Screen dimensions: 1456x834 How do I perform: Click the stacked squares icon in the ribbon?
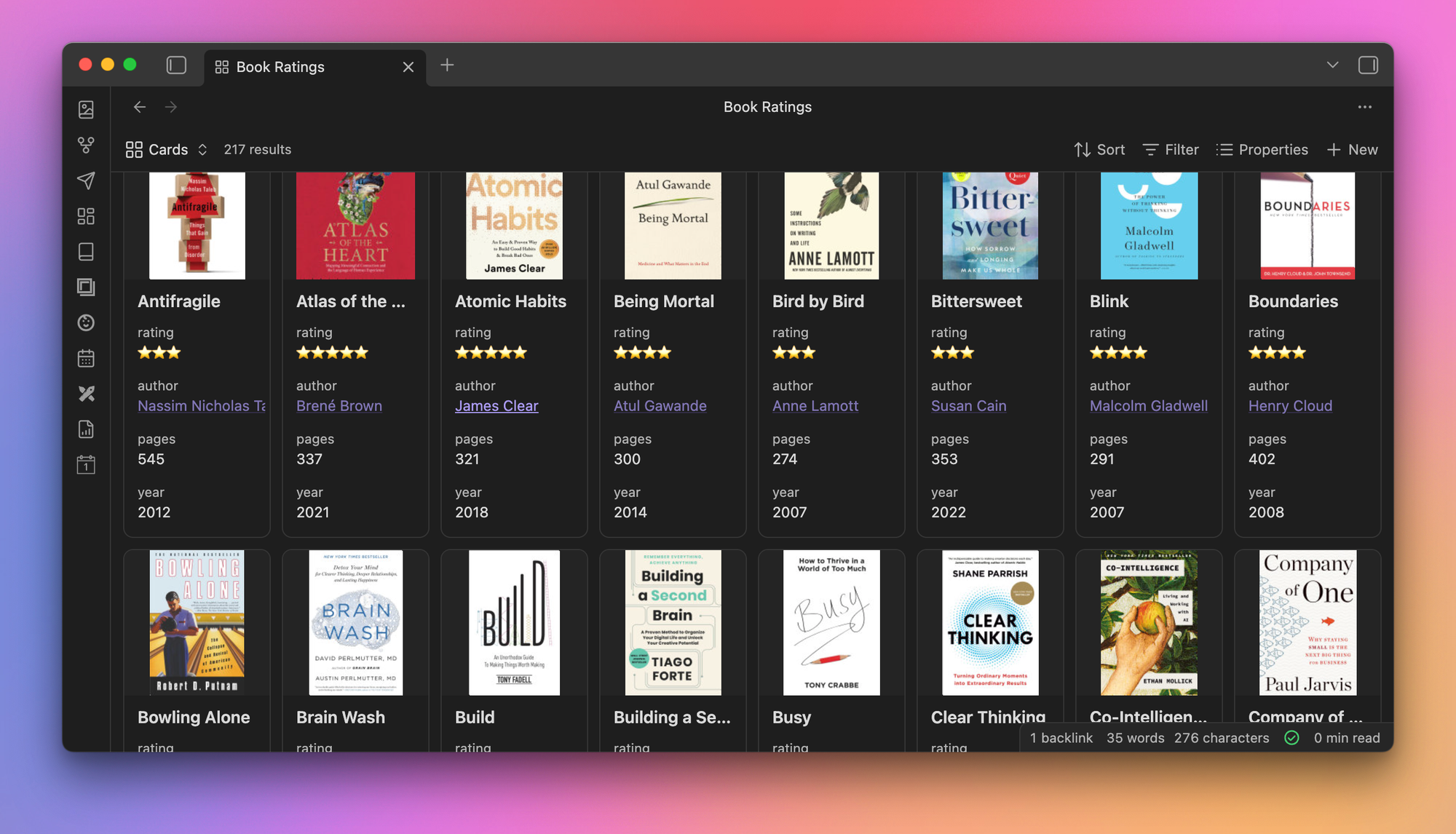point(86,287)
